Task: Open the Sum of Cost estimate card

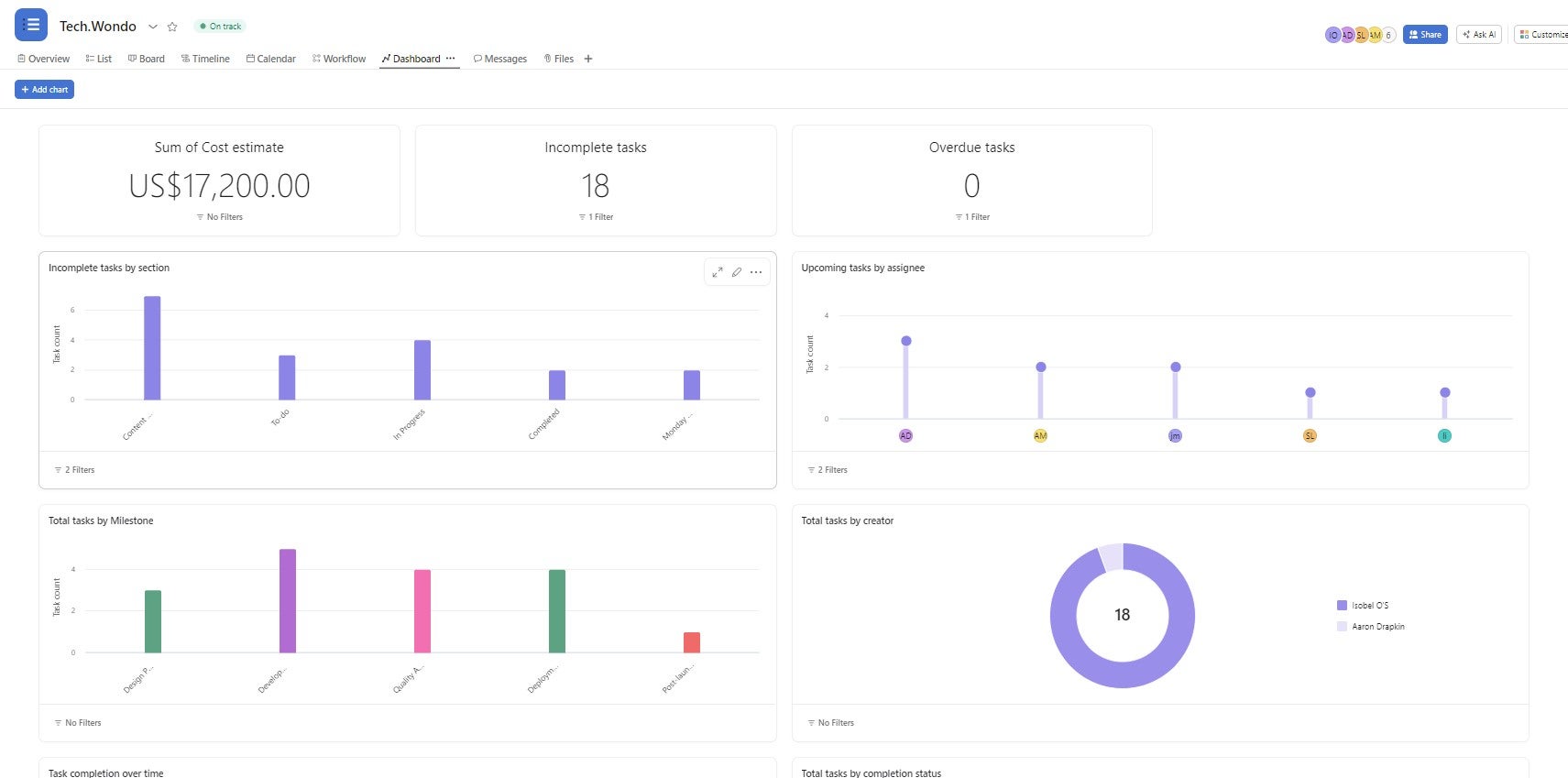Action: tap(219, 181)
